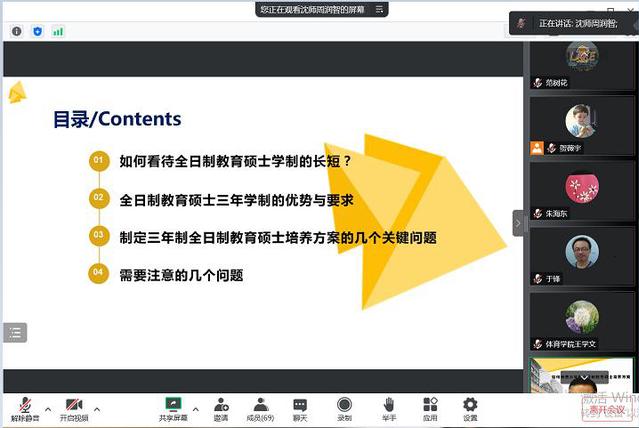Click the meeting info icon at top left

pyautogui.click(x=17, y=31)
